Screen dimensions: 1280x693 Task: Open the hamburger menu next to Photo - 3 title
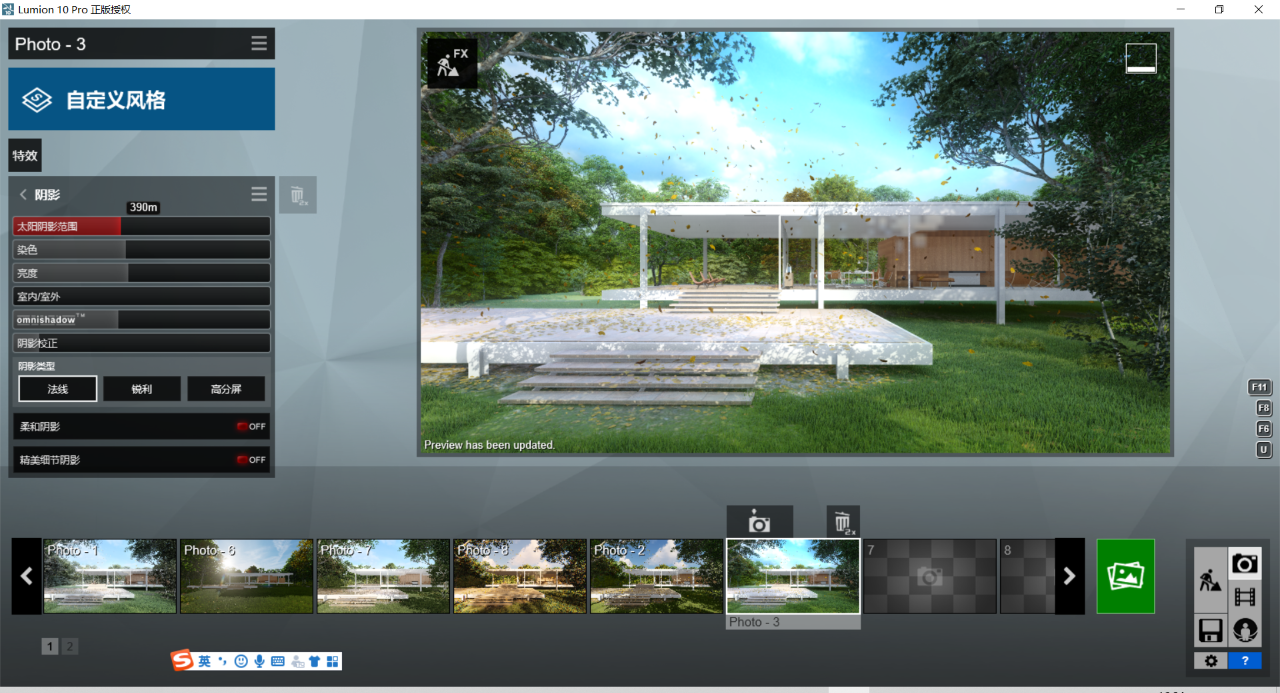pos(259,44)
